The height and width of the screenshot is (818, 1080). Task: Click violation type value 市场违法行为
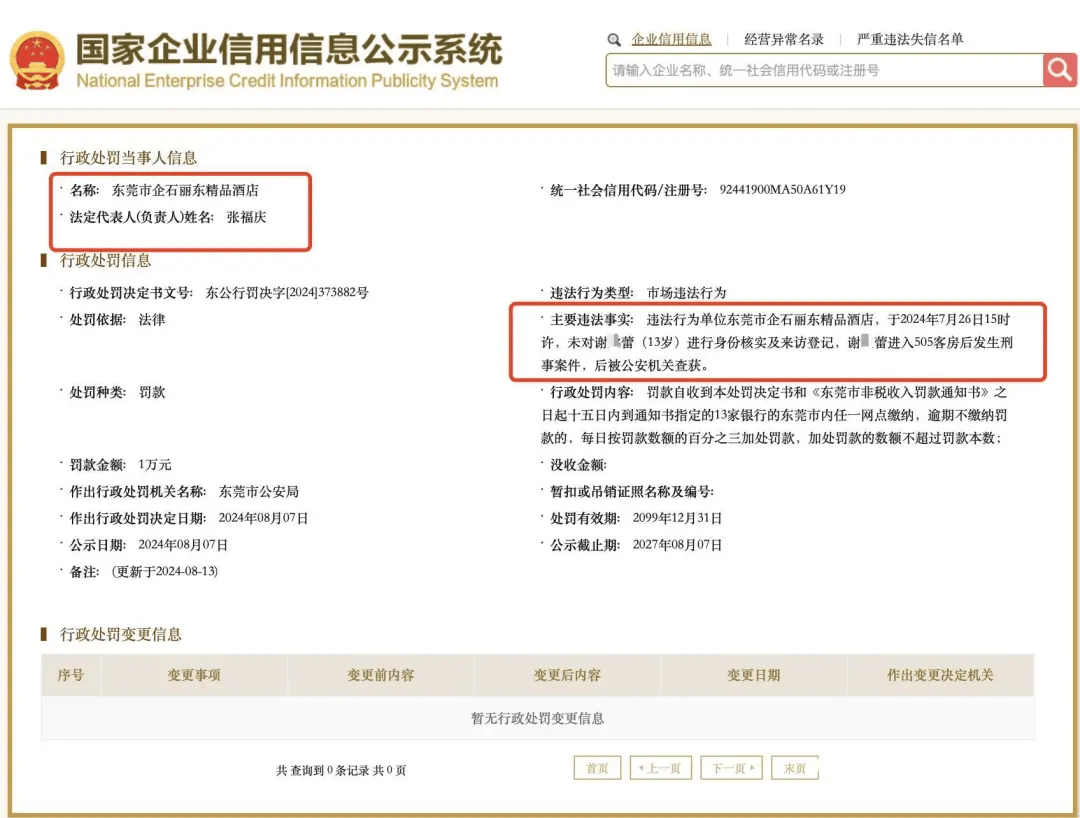(x=686, y=293)
